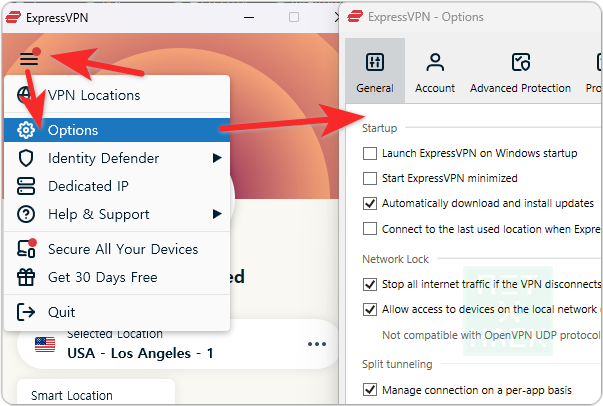603x406 pixels.
Task: Uncheck Manage connection on per-app basis
Action: coord(371,389)
